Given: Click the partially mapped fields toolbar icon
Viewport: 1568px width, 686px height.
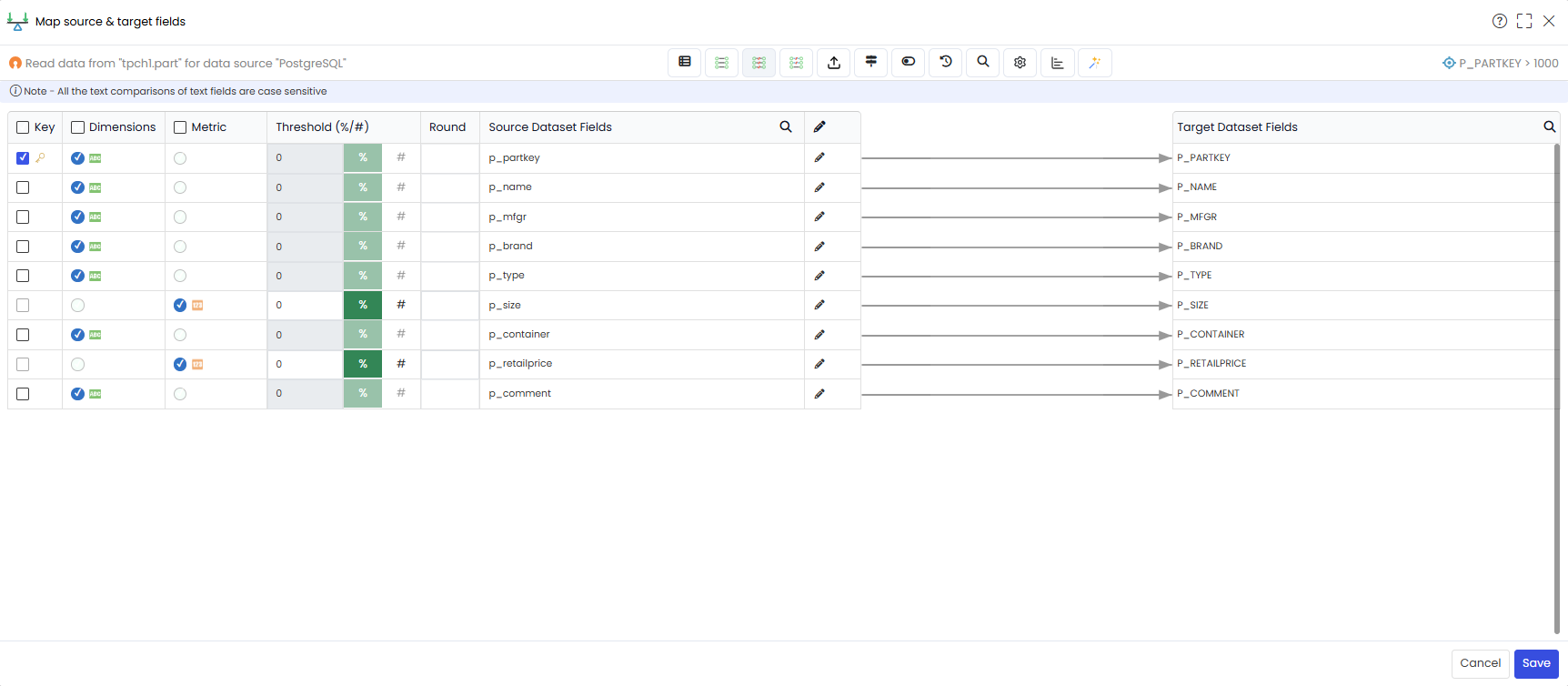Looking at the screenshot, I should [796, 63].
